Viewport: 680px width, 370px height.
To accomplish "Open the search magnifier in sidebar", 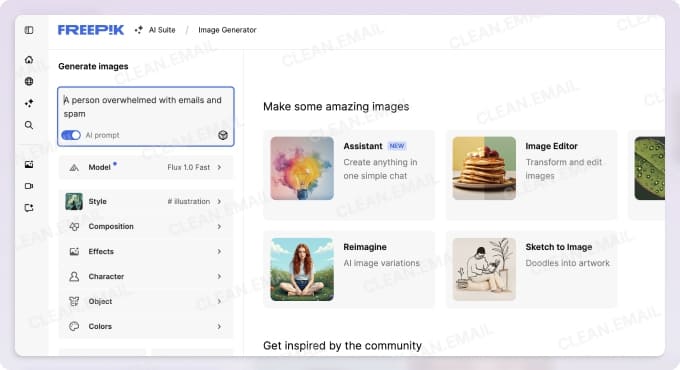I will pos(29,125).
